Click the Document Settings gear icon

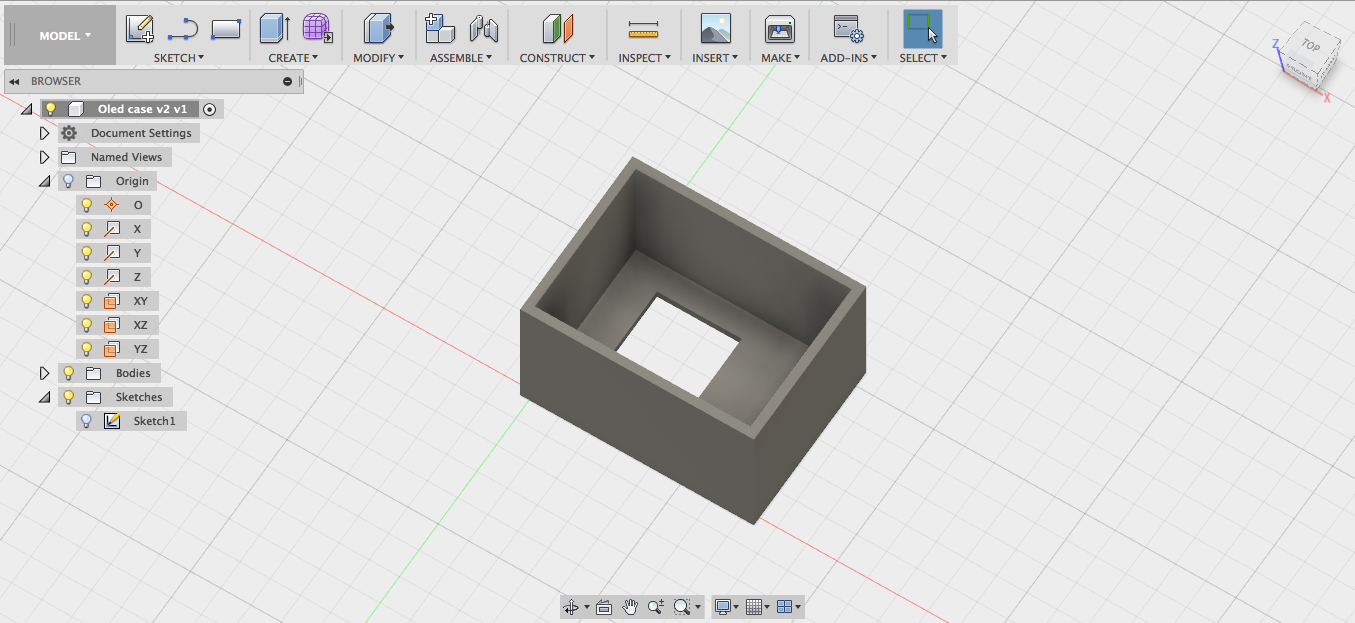point(69,133)
